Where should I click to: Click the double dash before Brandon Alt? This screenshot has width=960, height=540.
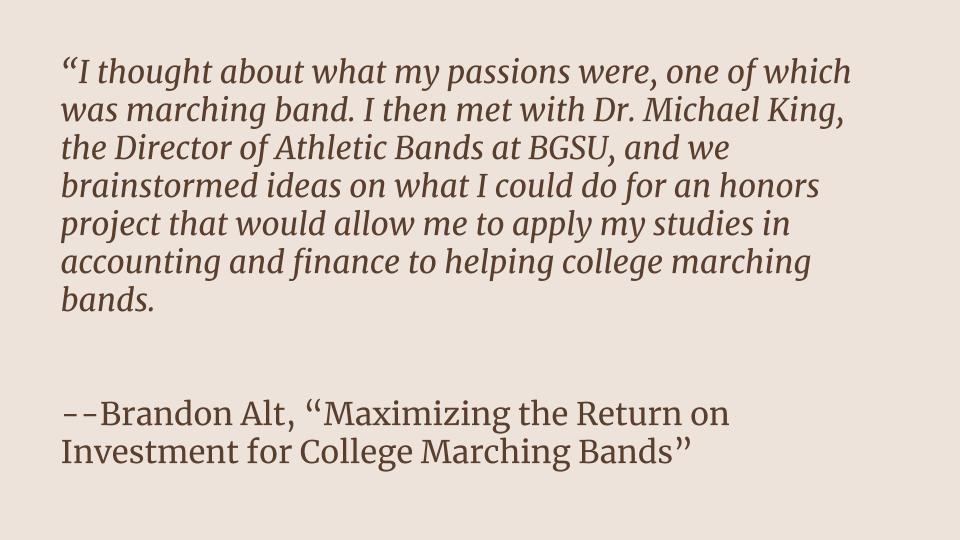(x=80, y=416)
